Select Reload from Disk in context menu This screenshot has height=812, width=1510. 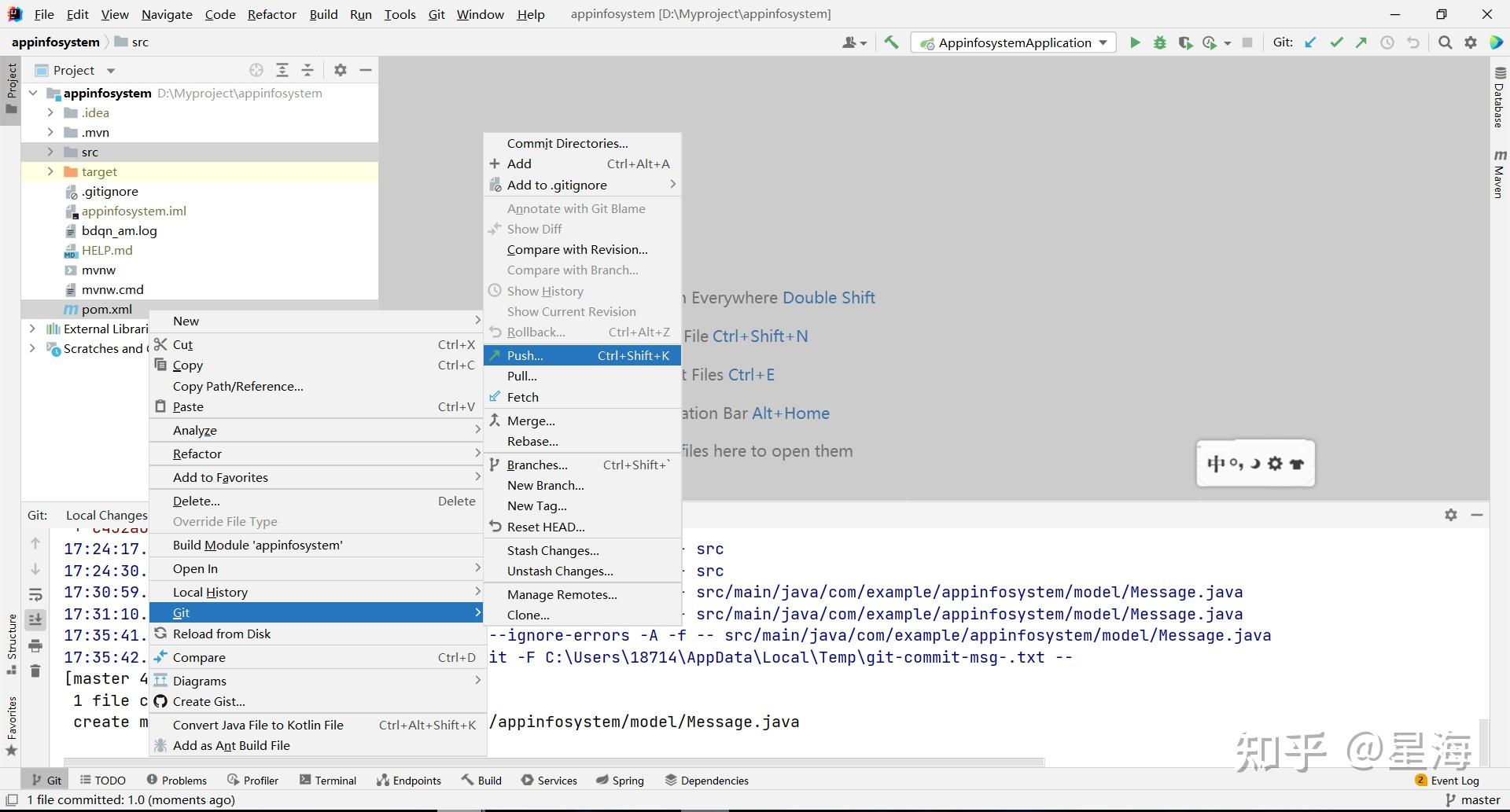point(317,634)
